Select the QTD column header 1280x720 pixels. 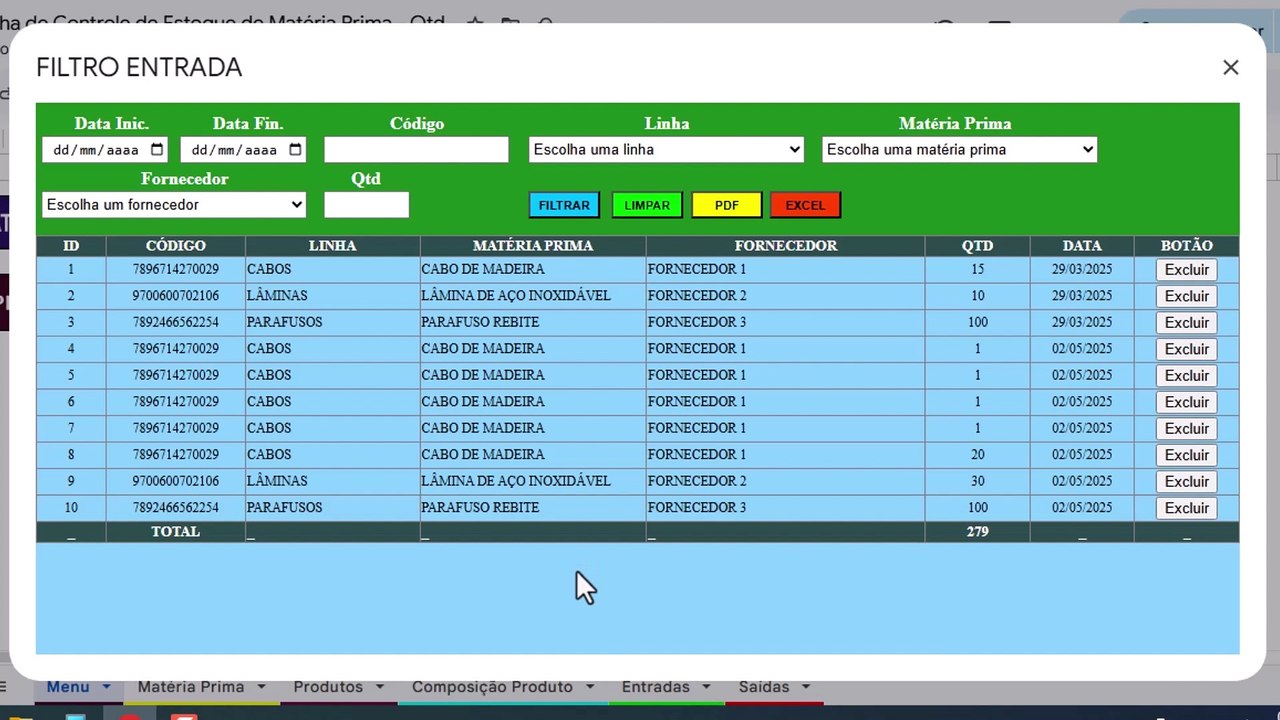click(x=978, y=246)
